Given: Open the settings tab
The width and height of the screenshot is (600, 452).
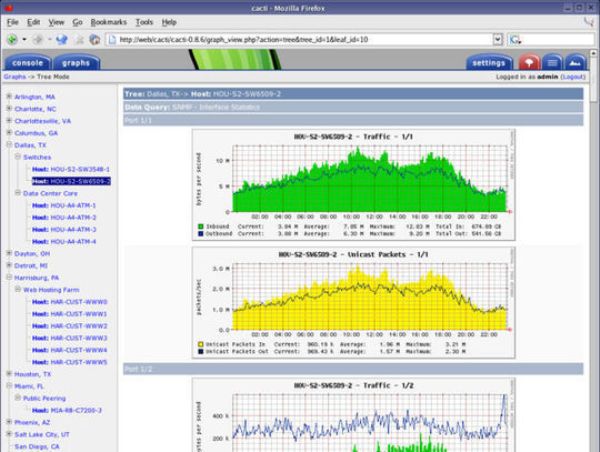Looking at the screenshot, I should pos(488,62).
